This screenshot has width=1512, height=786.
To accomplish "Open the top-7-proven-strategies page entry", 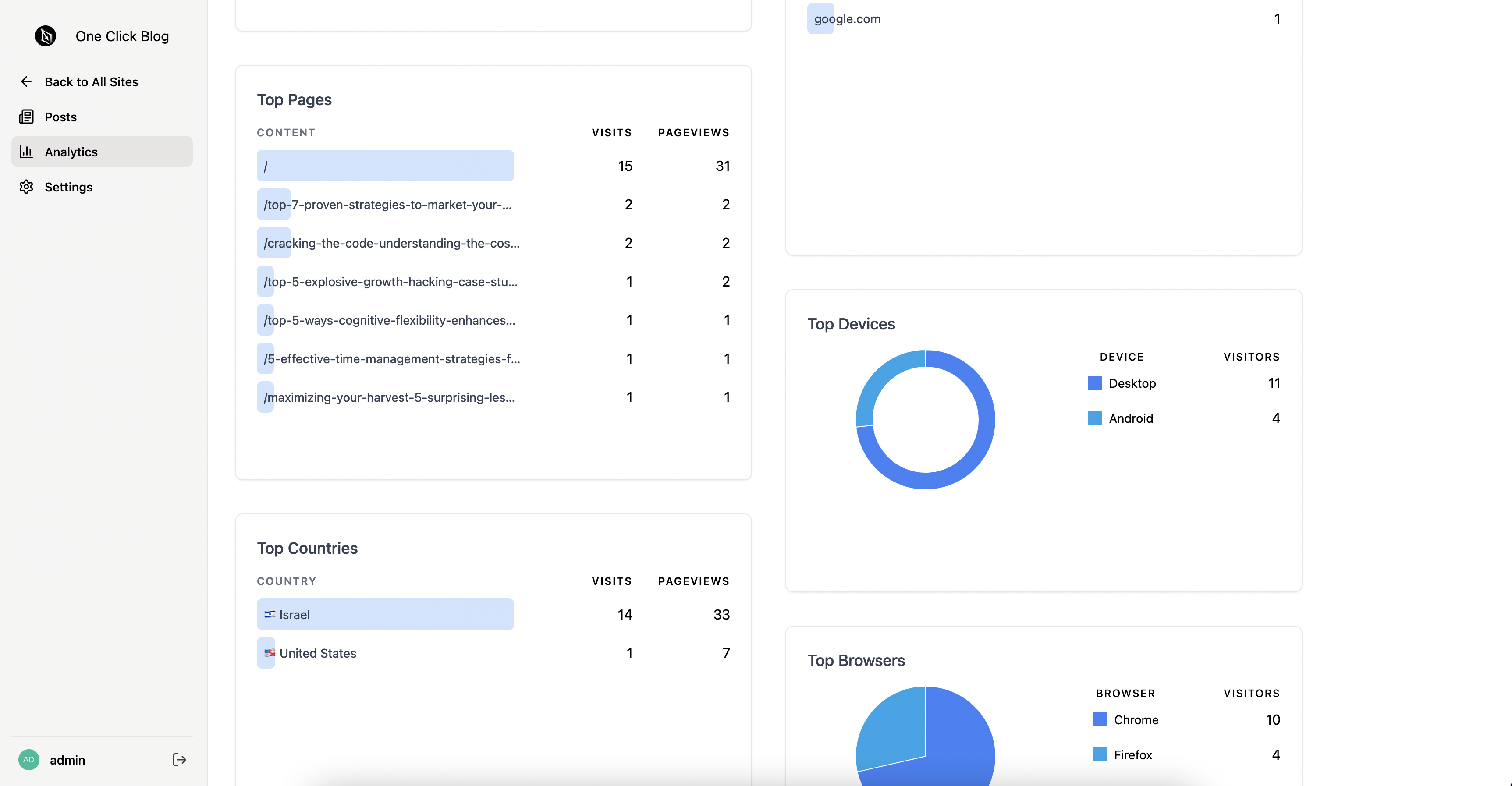I will click(387, 205).
